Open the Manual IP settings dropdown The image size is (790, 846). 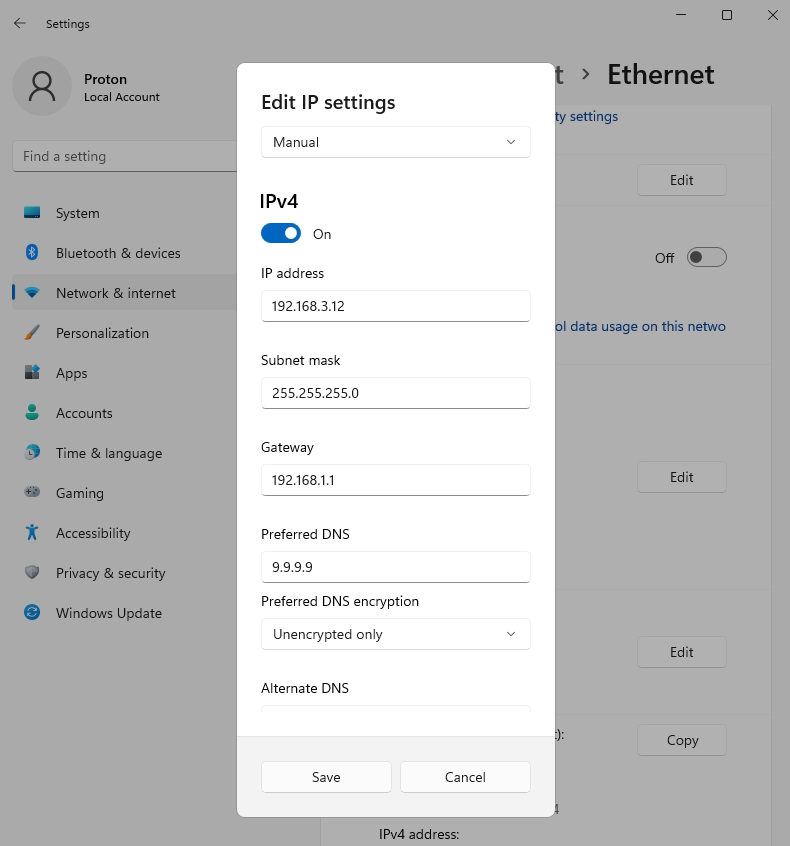(x=396, y=142)
